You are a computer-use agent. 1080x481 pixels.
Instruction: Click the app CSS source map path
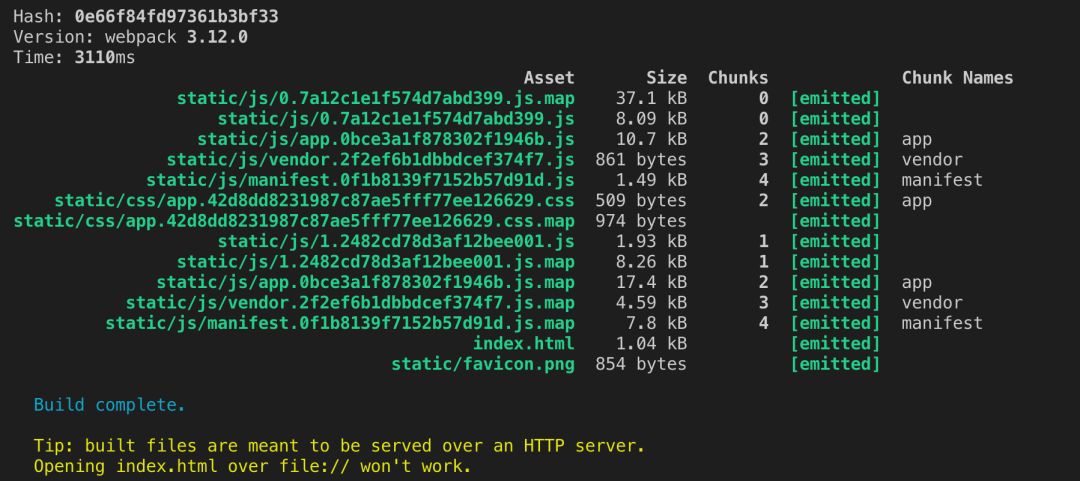(294, 221)
